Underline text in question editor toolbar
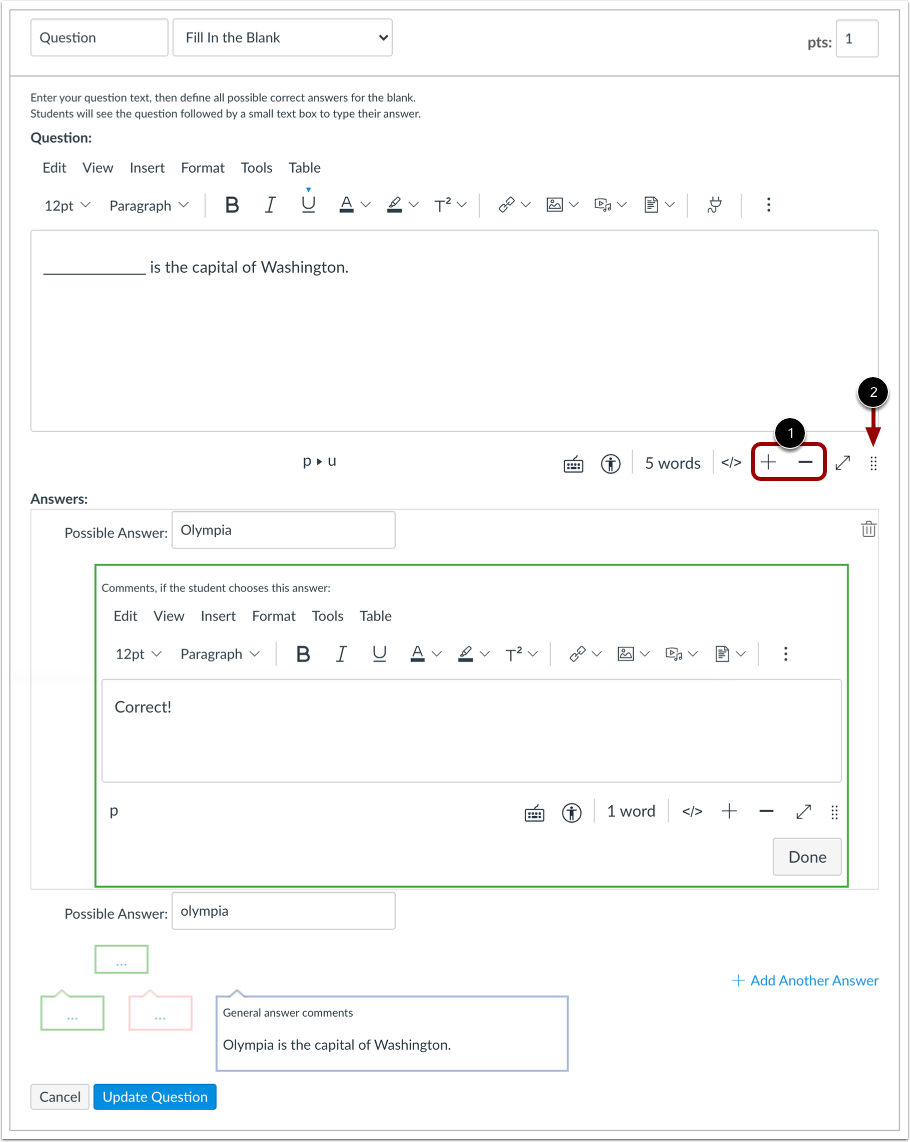Screen dimensions: 910x1142 pos(308,205)
